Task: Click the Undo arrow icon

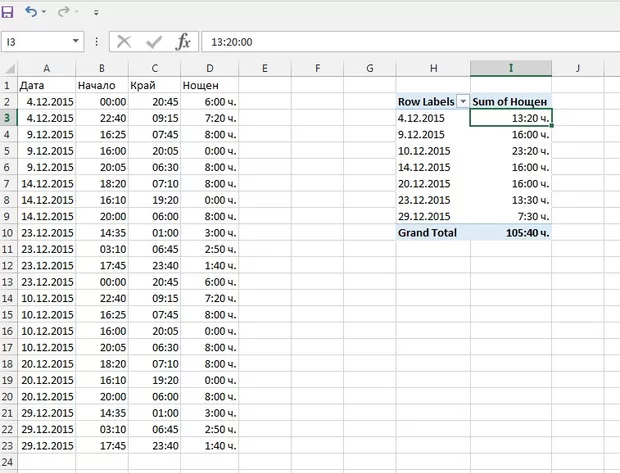Action: coord(31,12)
